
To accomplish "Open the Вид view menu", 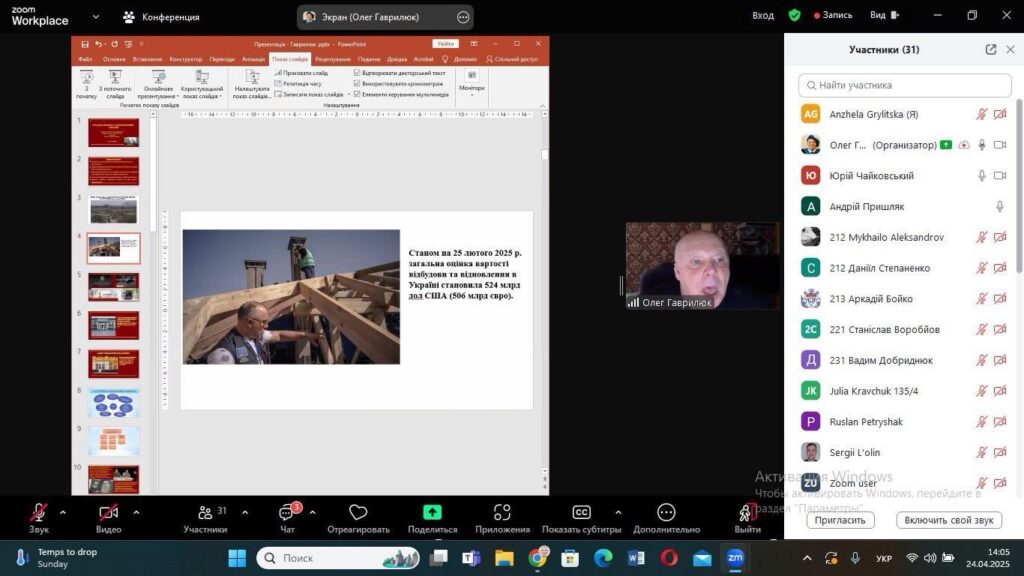I will coord(882,16).
